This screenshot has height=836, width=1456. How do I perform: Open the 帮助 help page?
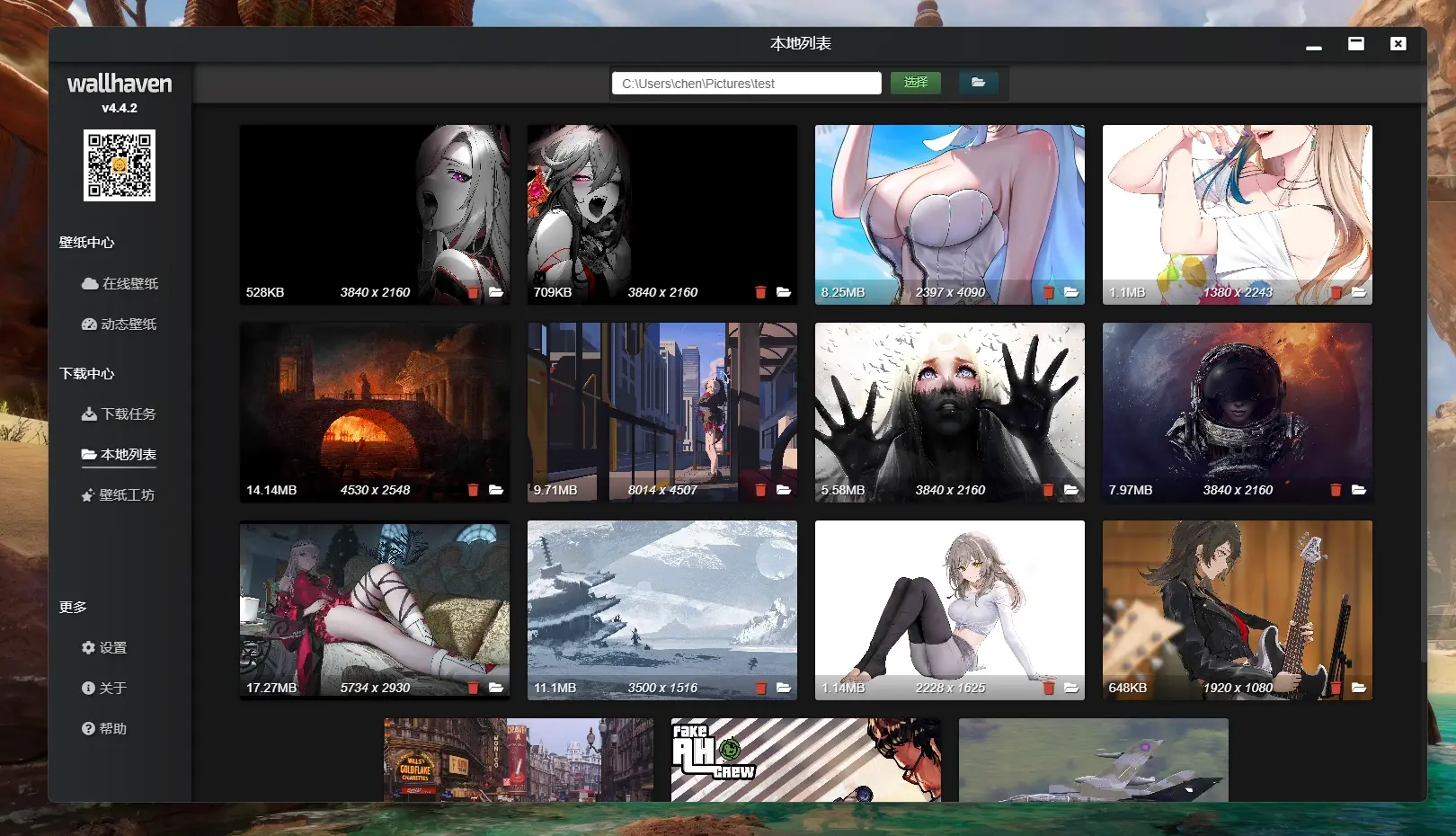pyautogui.click(x=104, y=728)
